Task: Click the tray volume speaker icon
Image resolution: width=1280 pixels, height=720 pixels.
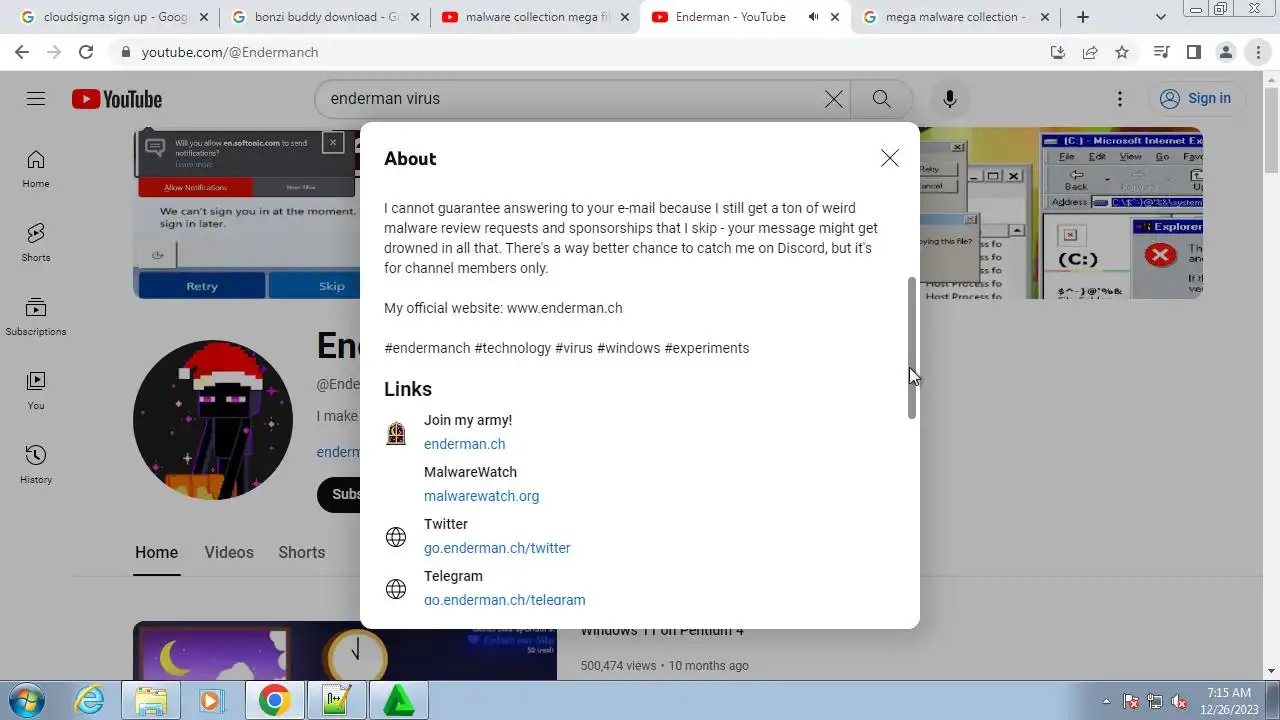Action: (x=1179, y=701)
